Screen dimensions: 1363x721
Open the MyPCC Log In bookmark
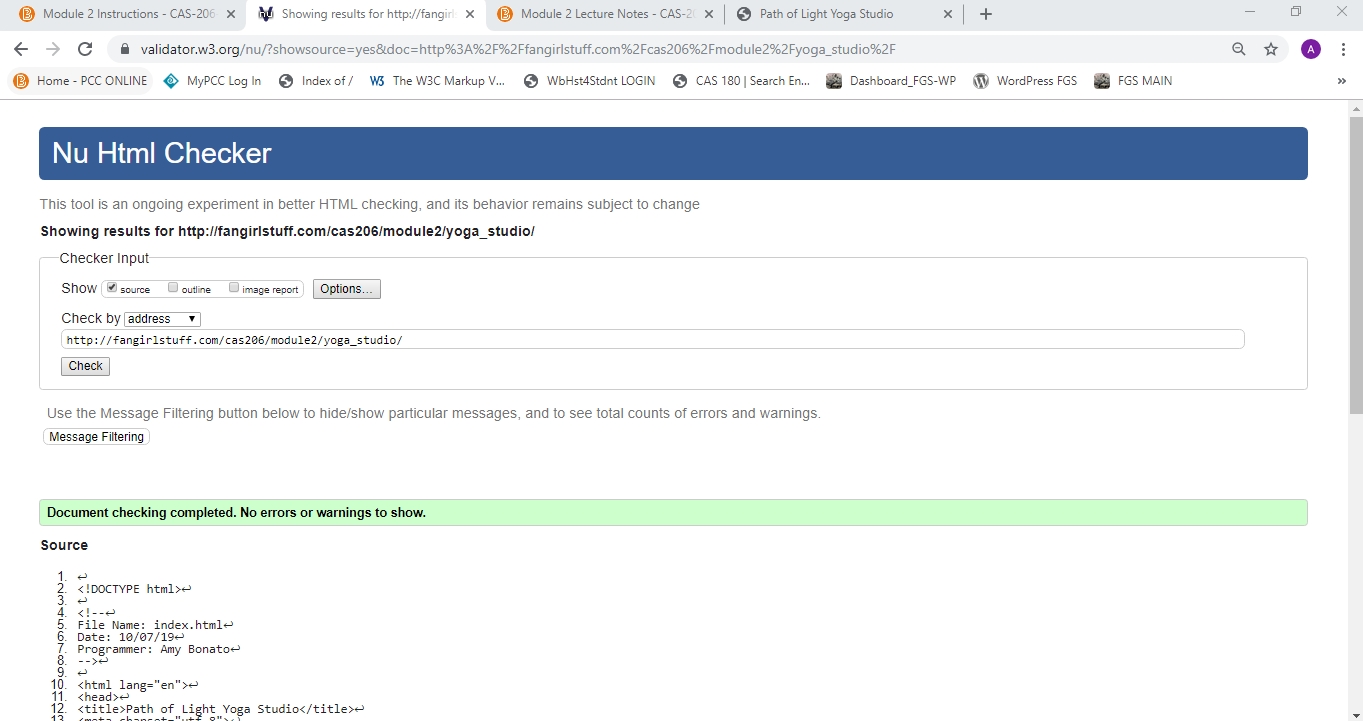pyautogui.click(x=212, y=81)
